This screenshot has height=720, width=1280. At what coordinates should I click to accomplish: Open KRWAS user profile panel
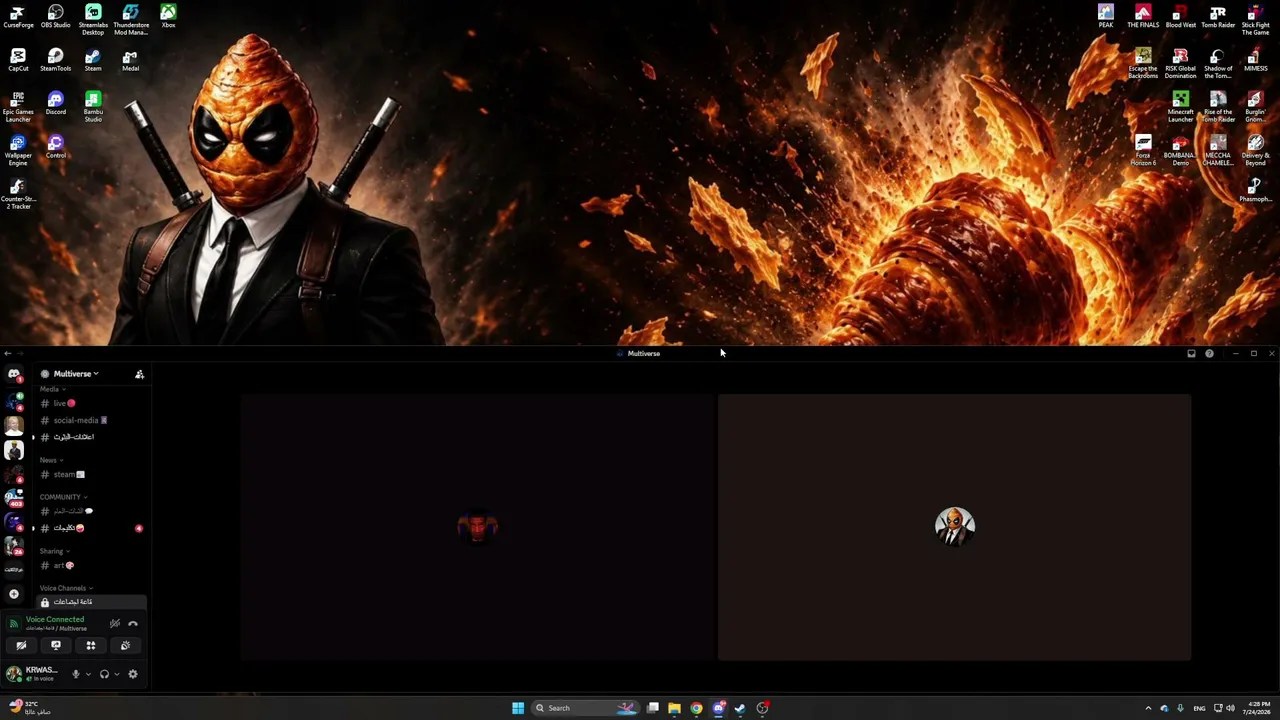[x=34, y=674]
